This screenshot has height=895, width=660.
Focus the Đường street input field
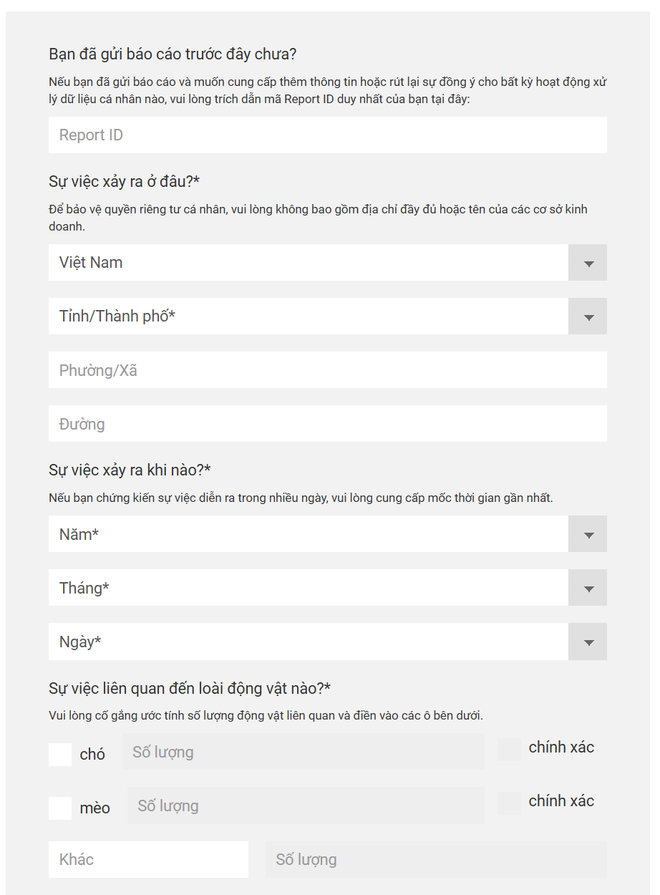327,424
